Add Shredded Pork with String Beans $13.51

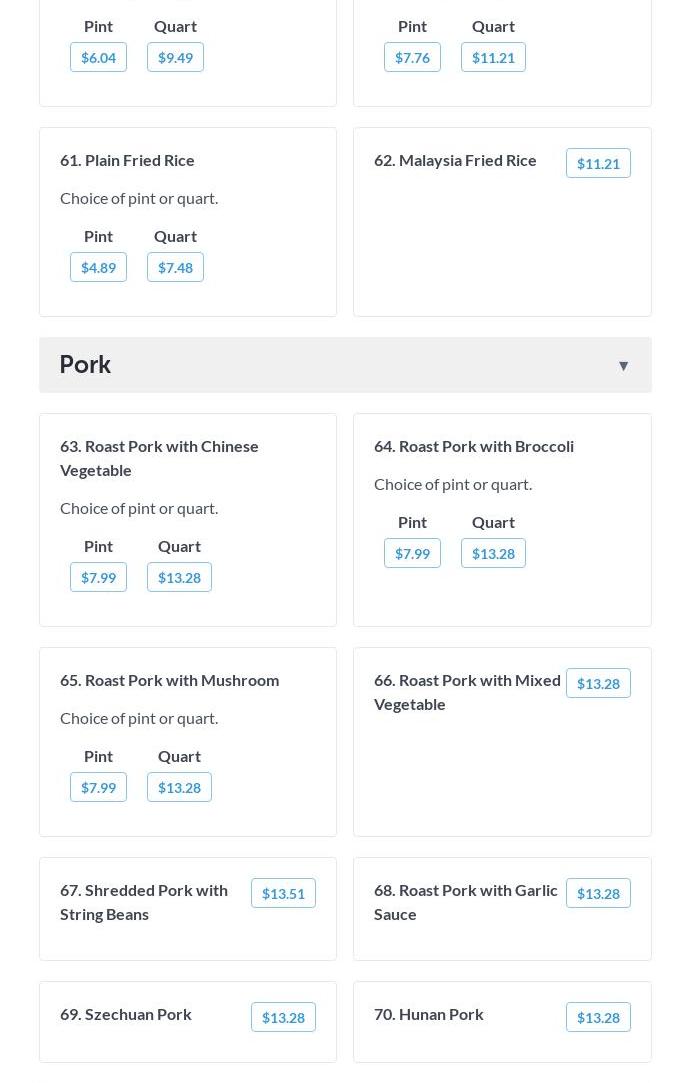[283, 893]
